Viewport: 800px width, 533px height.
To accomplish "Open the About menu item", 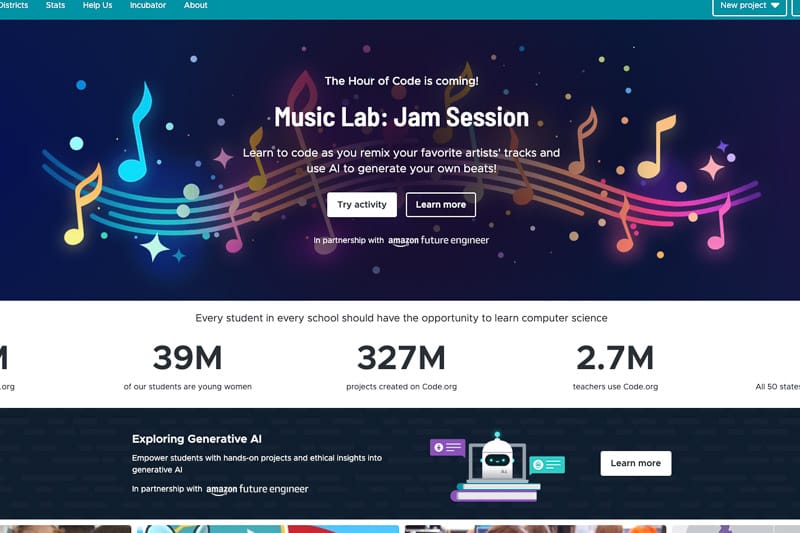I will click(x=195, y=5).
